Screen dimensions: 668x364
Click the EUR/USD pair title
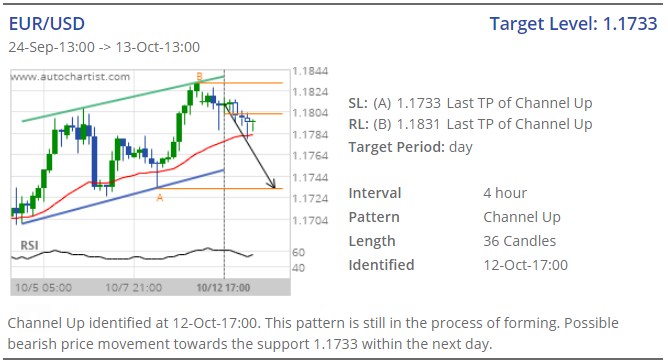tap(46, 24)
